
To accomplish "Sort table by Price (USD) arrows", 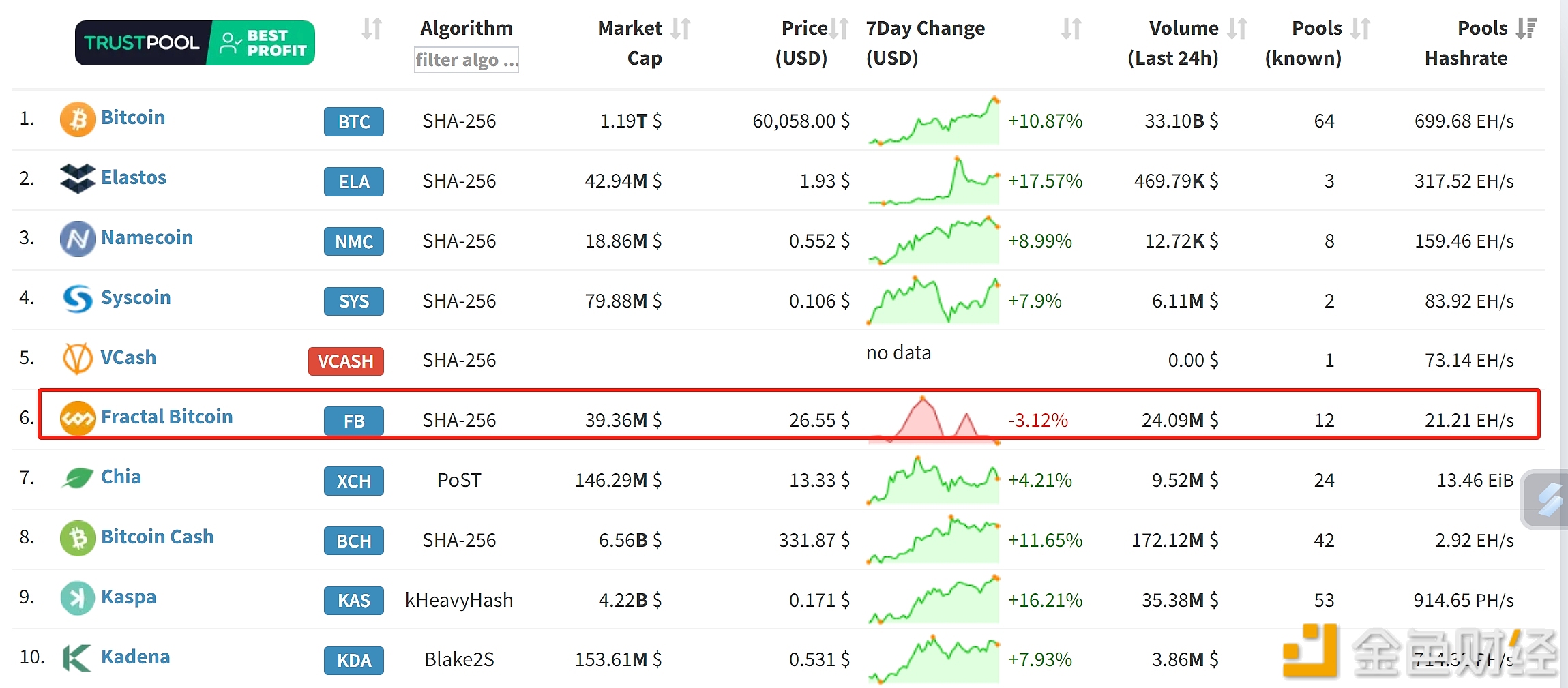I will pyautogui.click(x=840, y=29).
